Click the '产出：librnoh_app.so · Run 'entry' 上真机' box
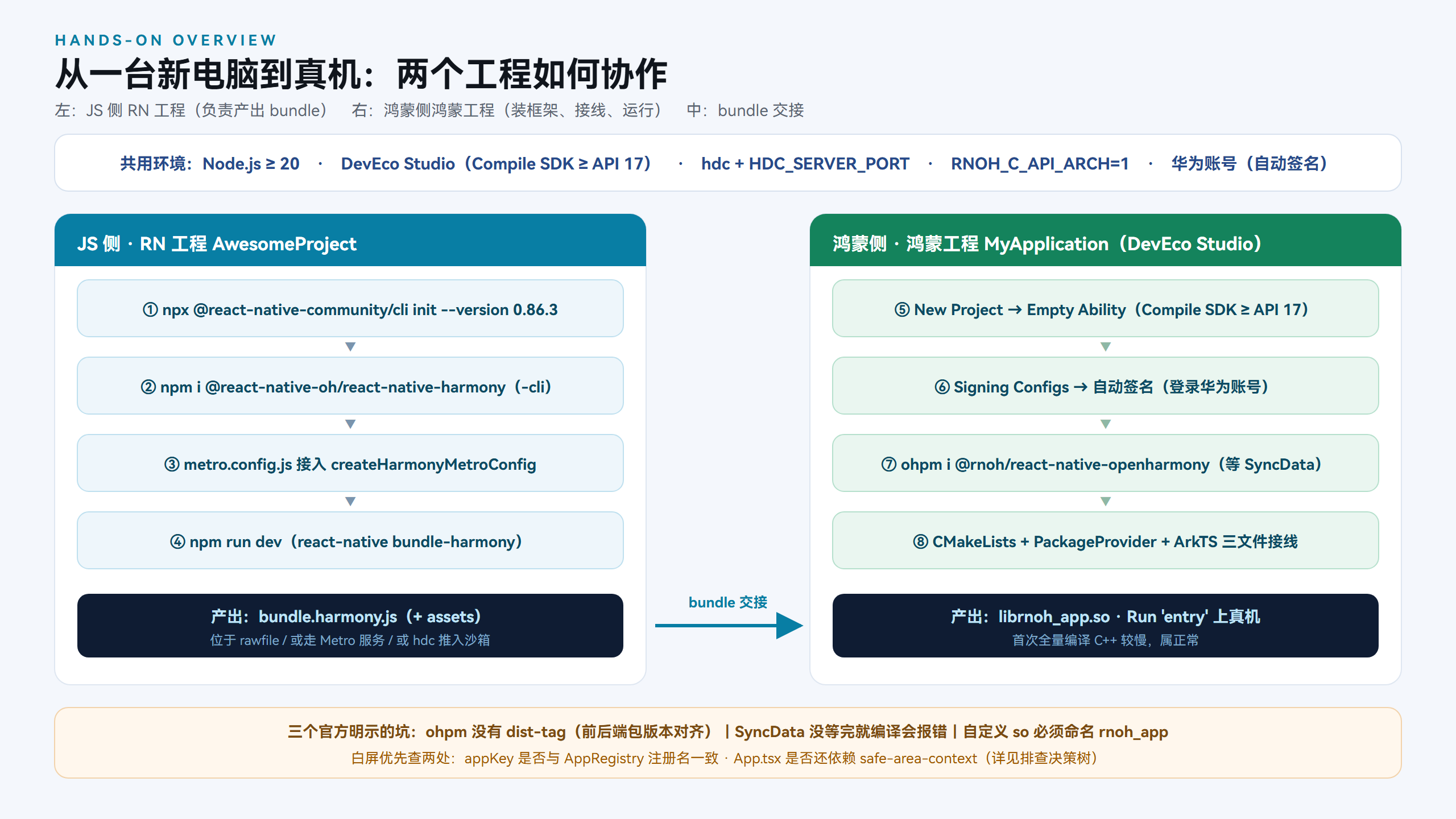The image size is (1456, 819). (1106, 626)
